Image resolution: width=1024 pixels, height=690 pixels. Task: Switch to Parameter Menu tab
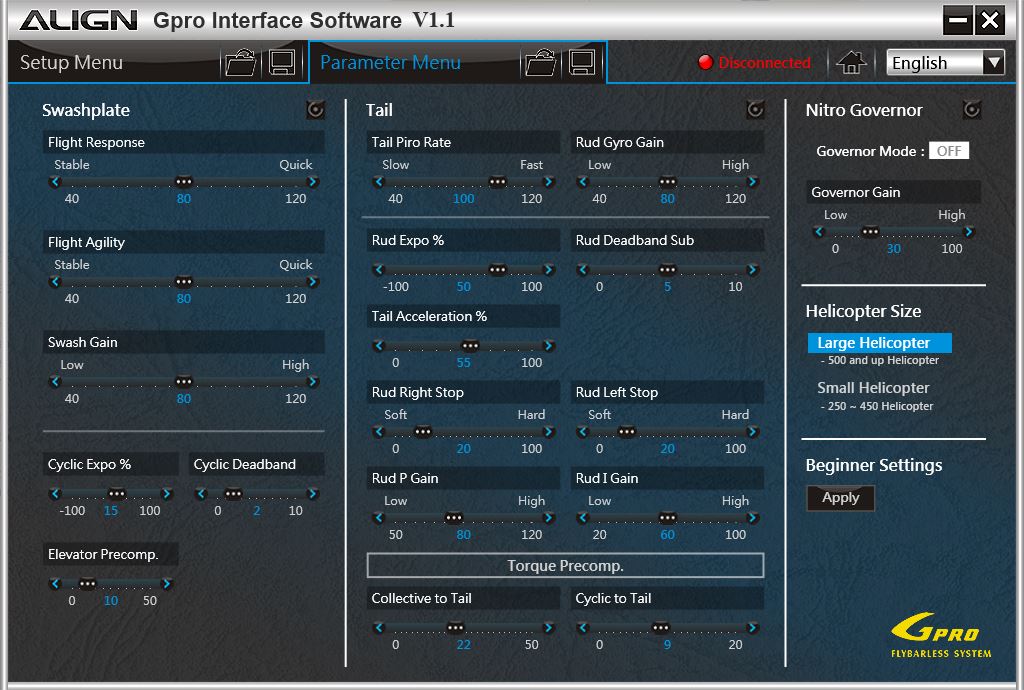pos(391,63)
